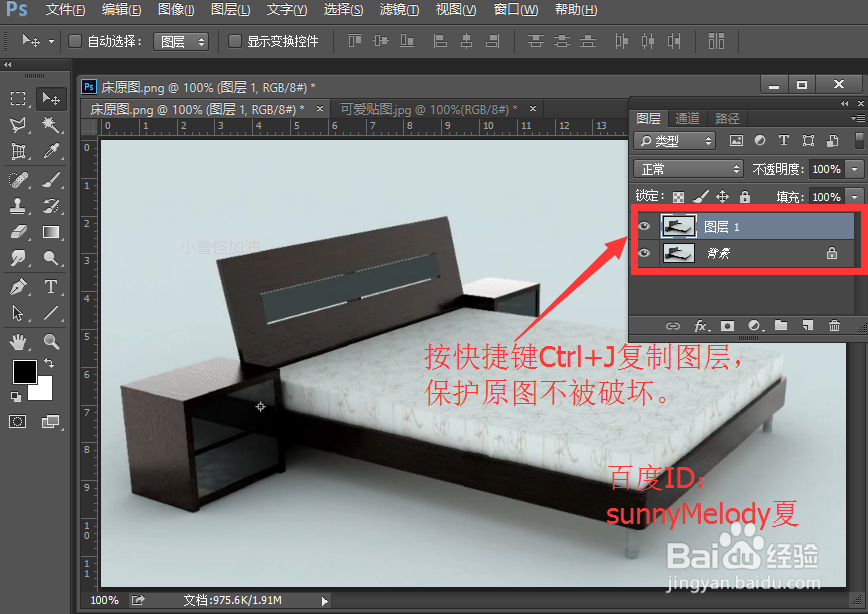
Task: Select the Clone Stamp tool
Action: [x=18, y=205]
